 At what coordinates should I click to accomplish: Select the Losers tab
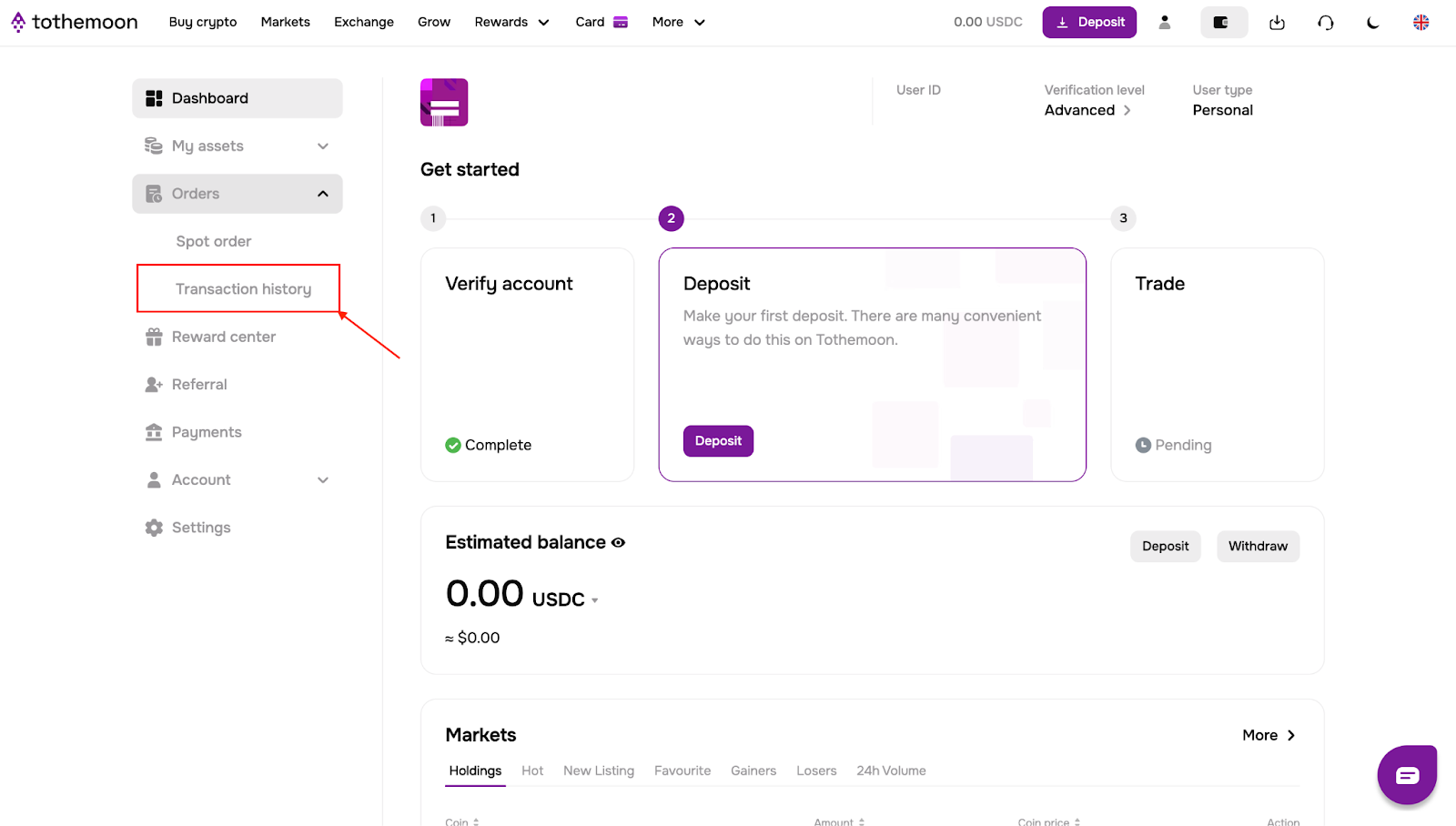coord(816,771)
